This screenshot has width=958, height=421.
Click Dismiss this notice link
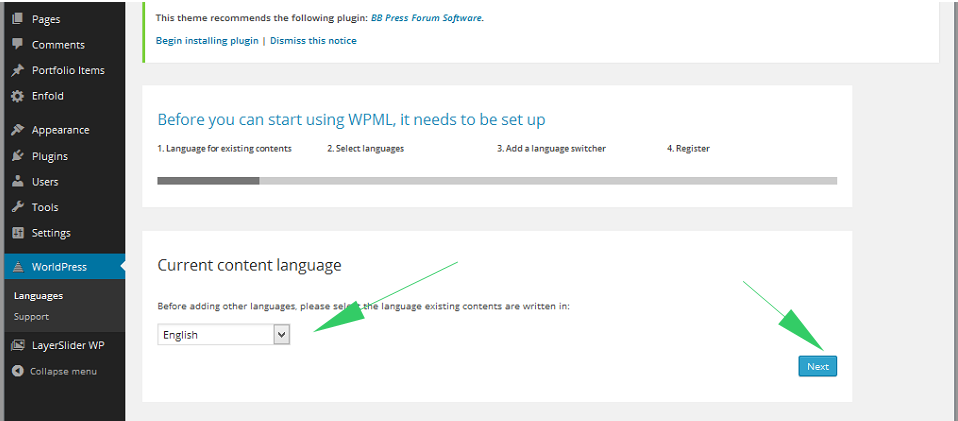click(x=313, y=41)
